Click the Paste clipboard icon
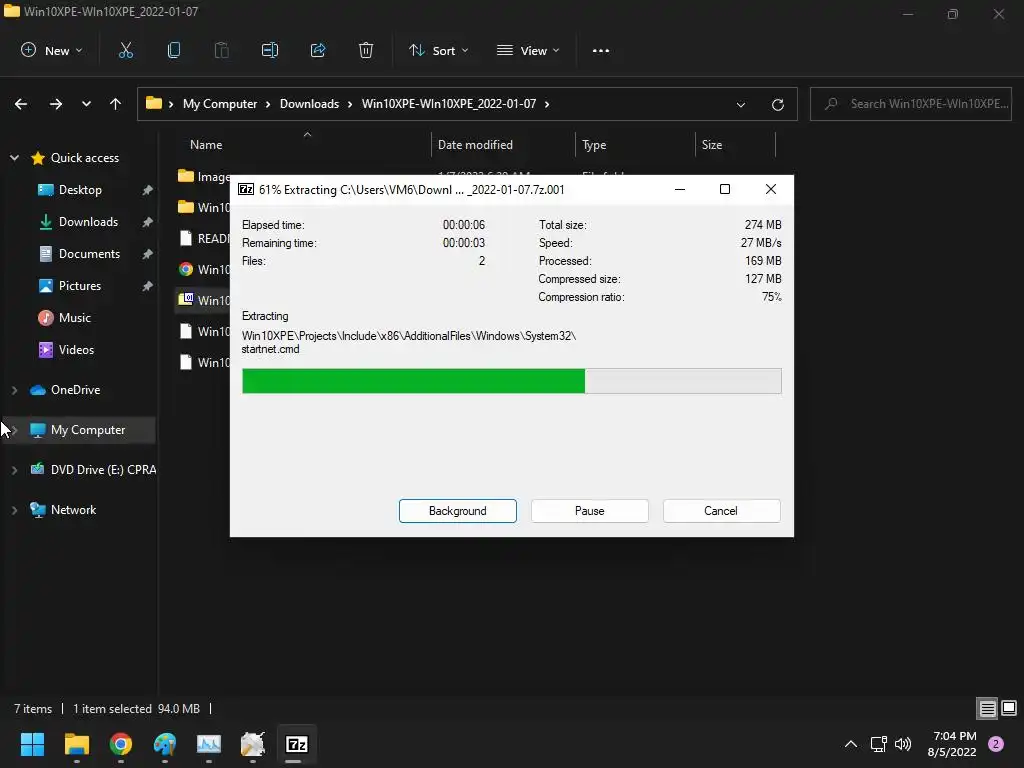Screen dimensions: 1024x768 221,50
